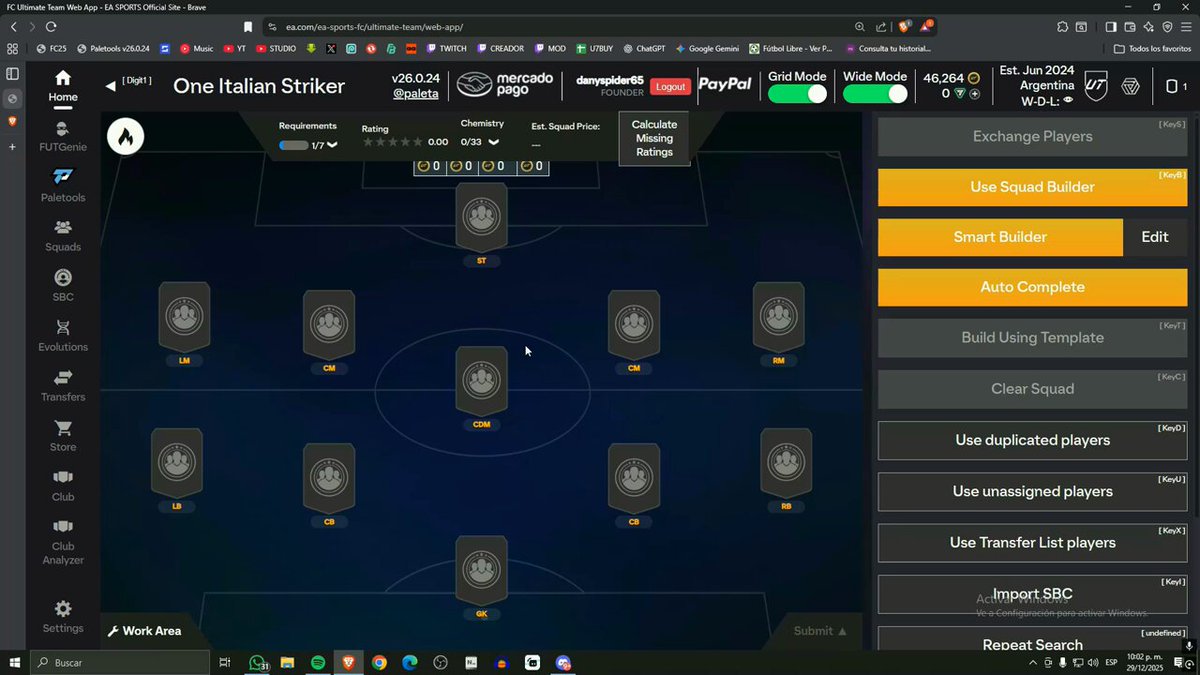Select the empty GK player slot
Screen dimensions: 1200x675
click(x=481, y=571)
